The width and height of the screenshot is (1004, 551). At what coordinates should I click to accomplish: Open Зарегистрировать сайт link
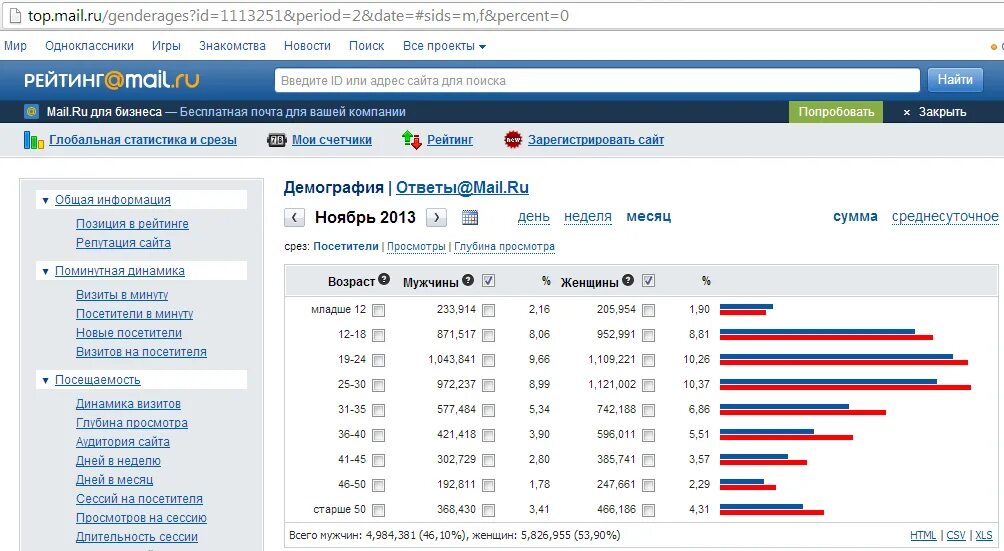(x=595, y=140)
